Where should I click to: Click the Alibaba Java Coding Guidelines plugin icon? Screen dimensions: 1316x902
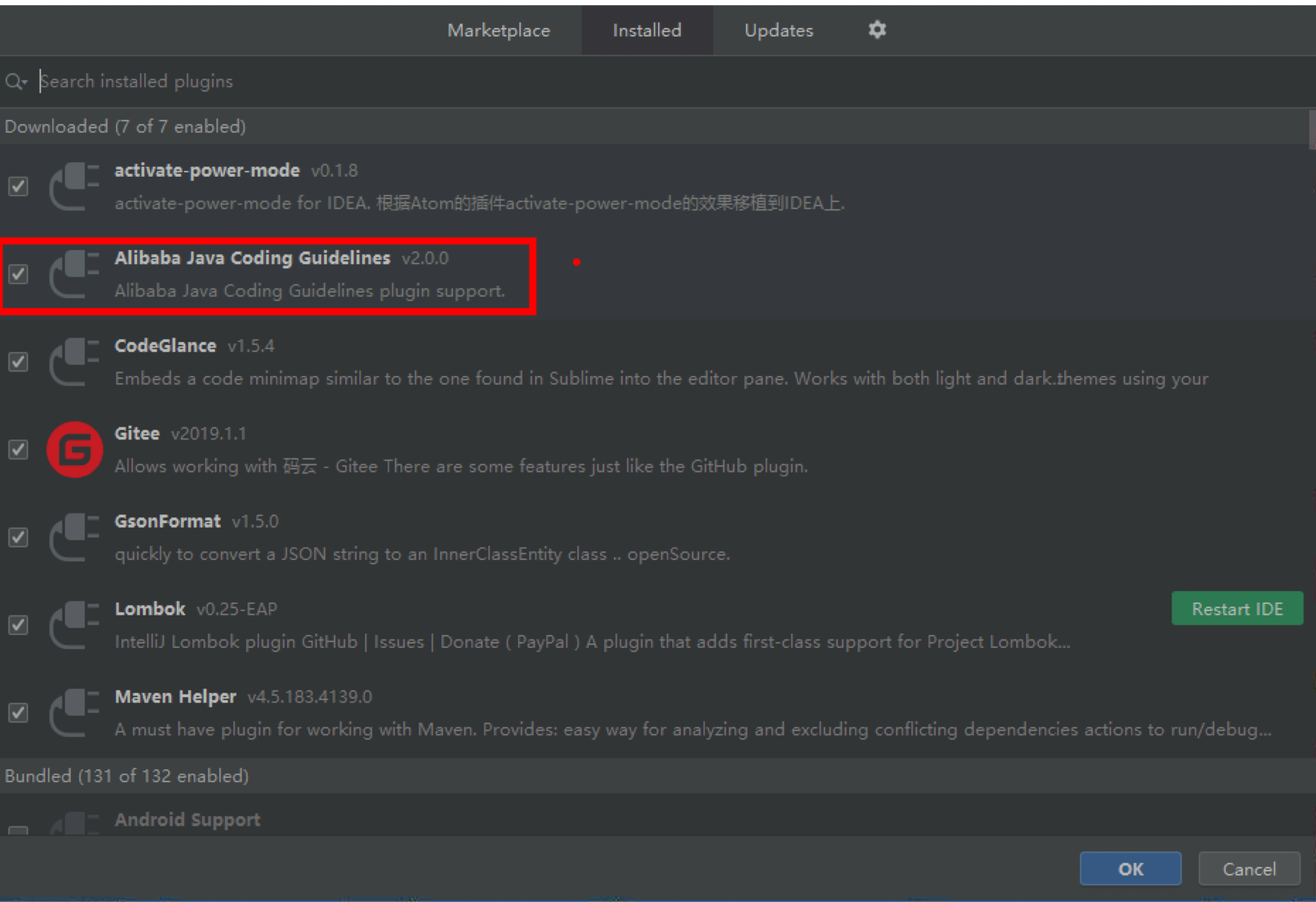click(74, 274)
